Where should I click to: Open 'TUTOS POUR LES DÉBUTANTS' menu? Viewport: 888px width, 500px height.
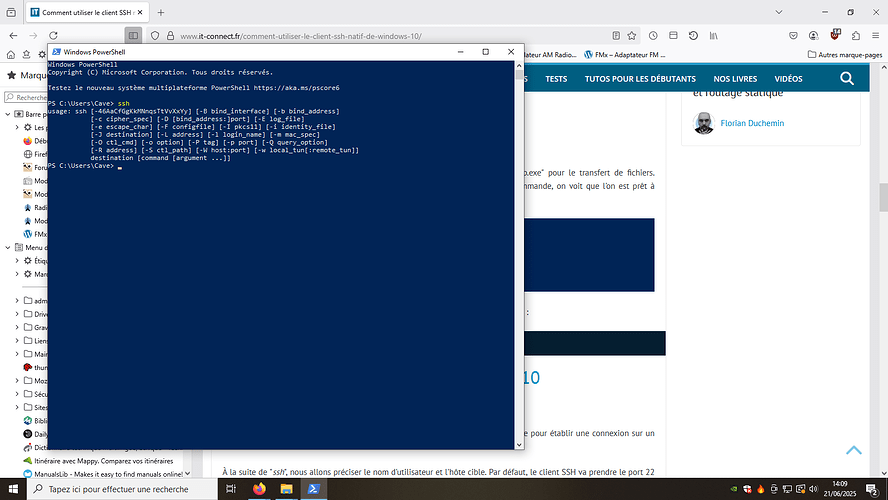[x=640, y=79]
